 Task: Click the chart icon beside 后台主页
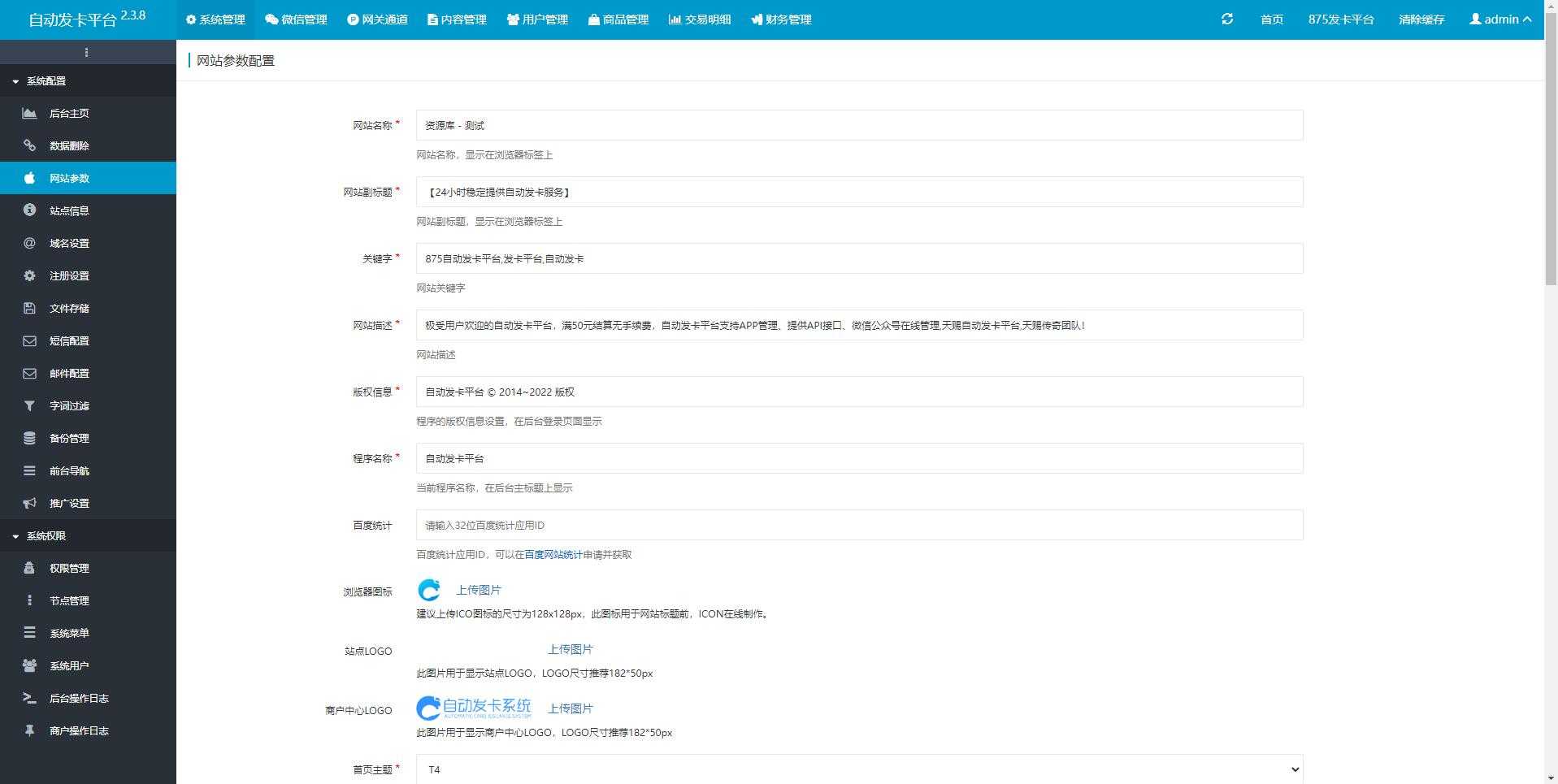pyautogui.click(x=29, y=113)
